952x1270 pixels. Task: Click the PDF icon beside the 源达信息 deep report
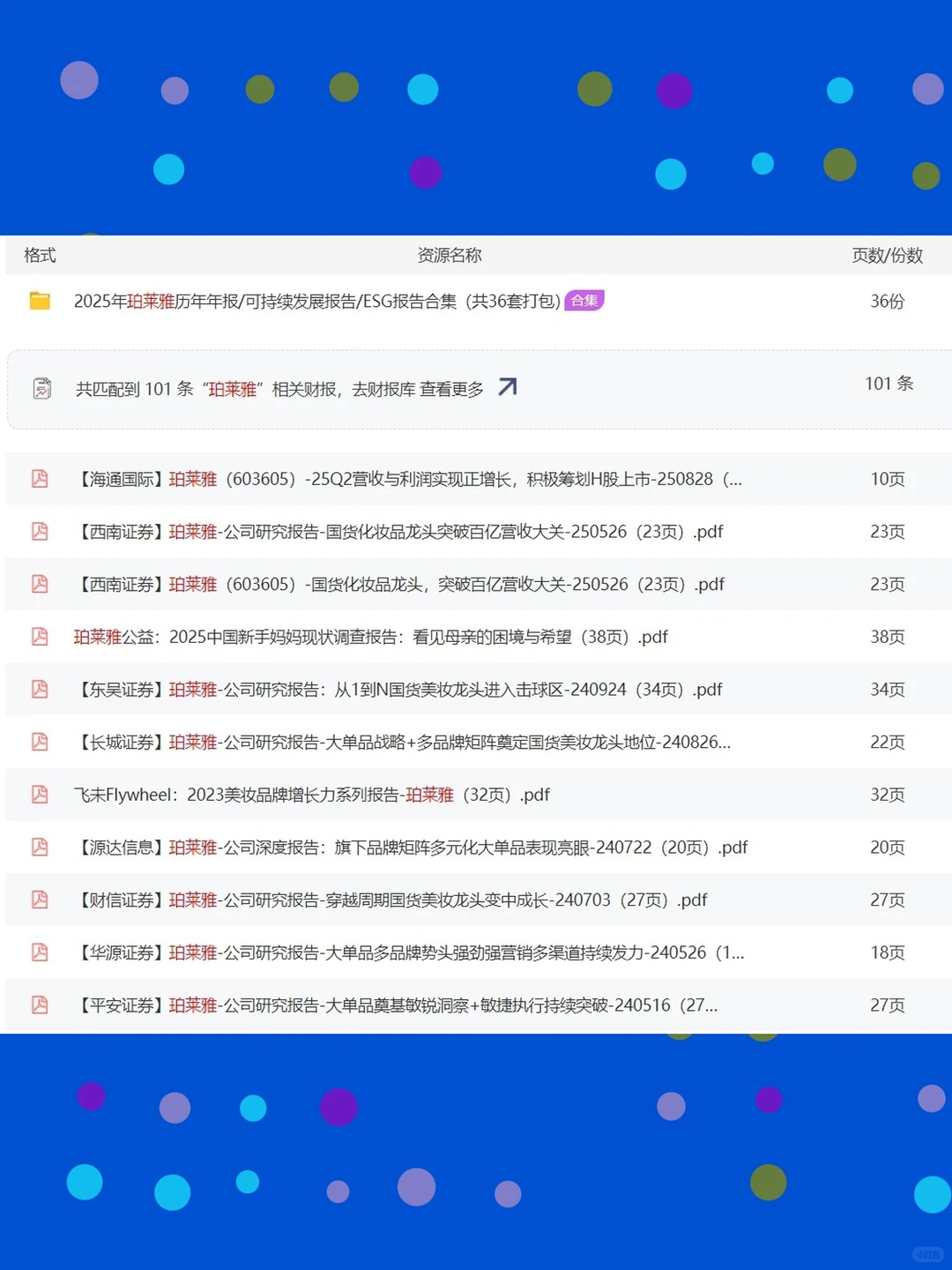[x=39, y=847]
